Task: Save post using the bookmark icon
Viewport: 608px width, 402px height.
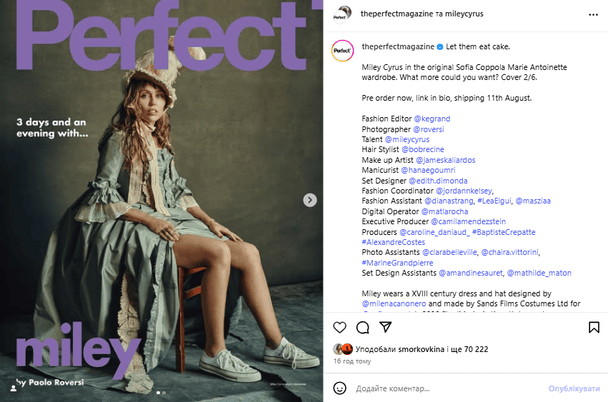Action: 594,328
